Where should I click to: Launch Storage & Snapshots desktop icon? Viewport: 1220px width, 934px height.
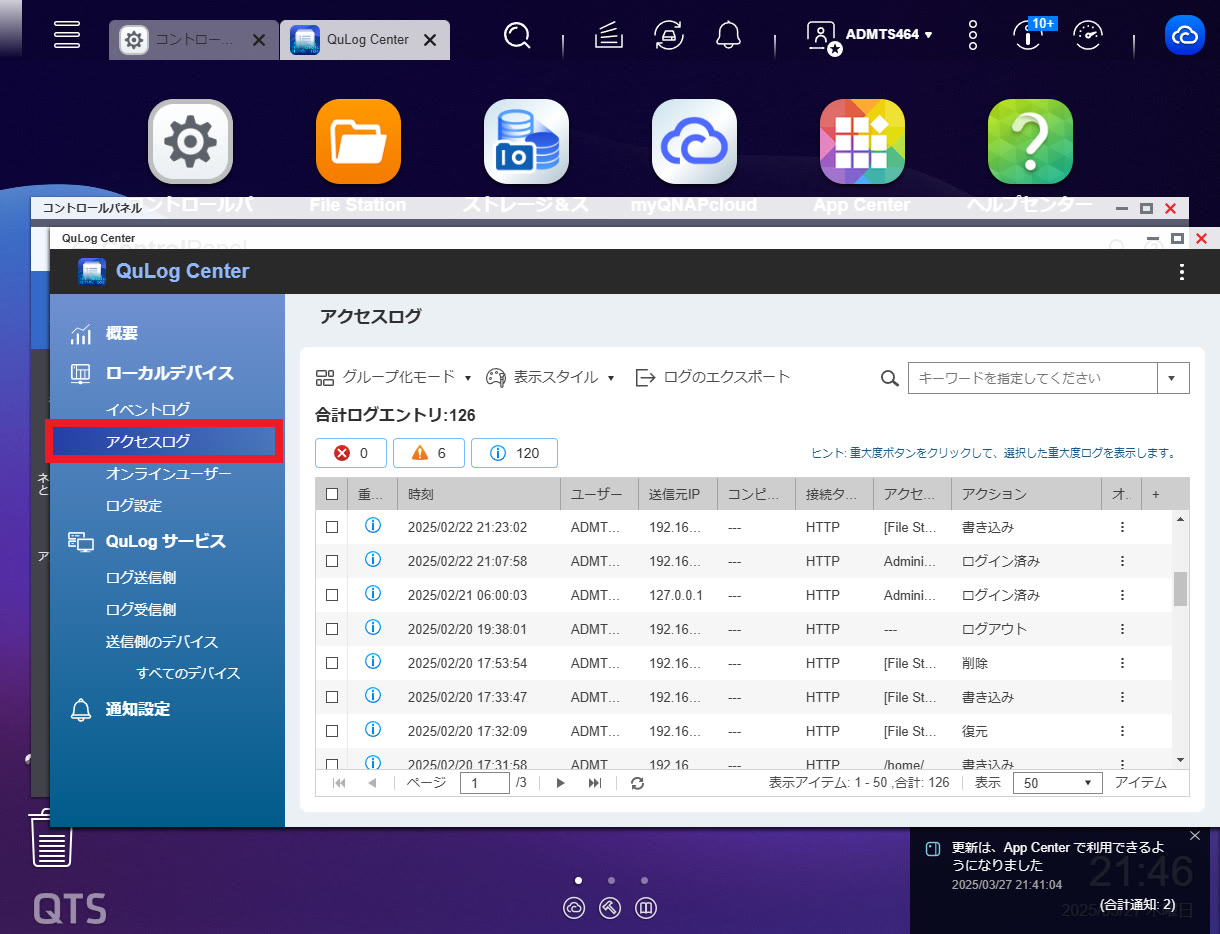(x=526, y=142)
